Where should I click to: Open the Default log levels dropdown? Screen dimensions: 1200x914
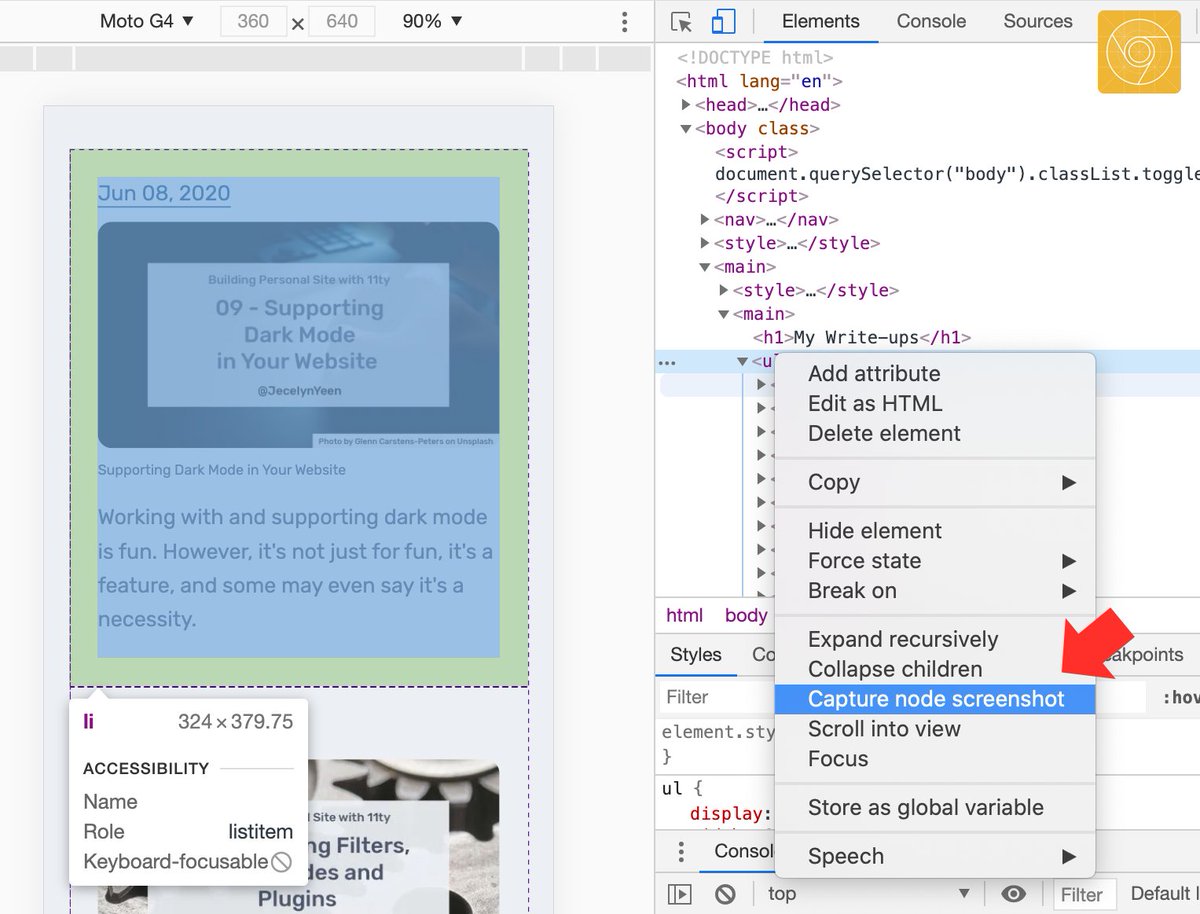tap(1165, 894)
